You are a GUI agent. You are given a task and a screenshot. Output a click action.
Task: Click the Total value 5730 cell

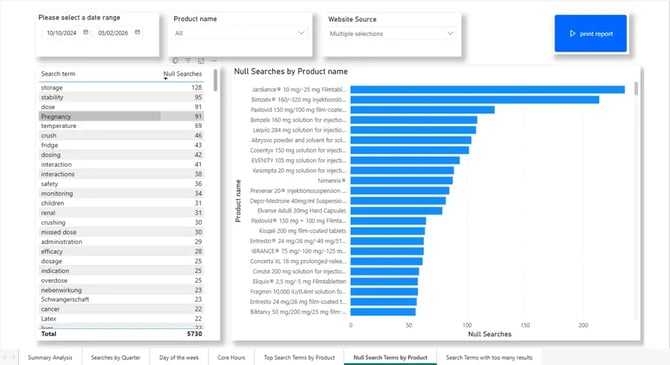click(194, 334)
